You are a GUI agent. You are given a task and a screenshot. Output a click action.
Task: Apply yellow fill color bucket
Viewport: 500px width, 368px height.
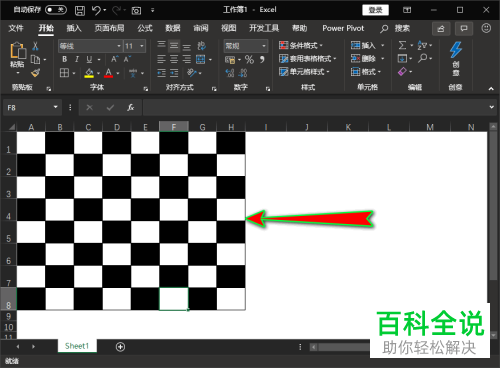click(89, 73)
